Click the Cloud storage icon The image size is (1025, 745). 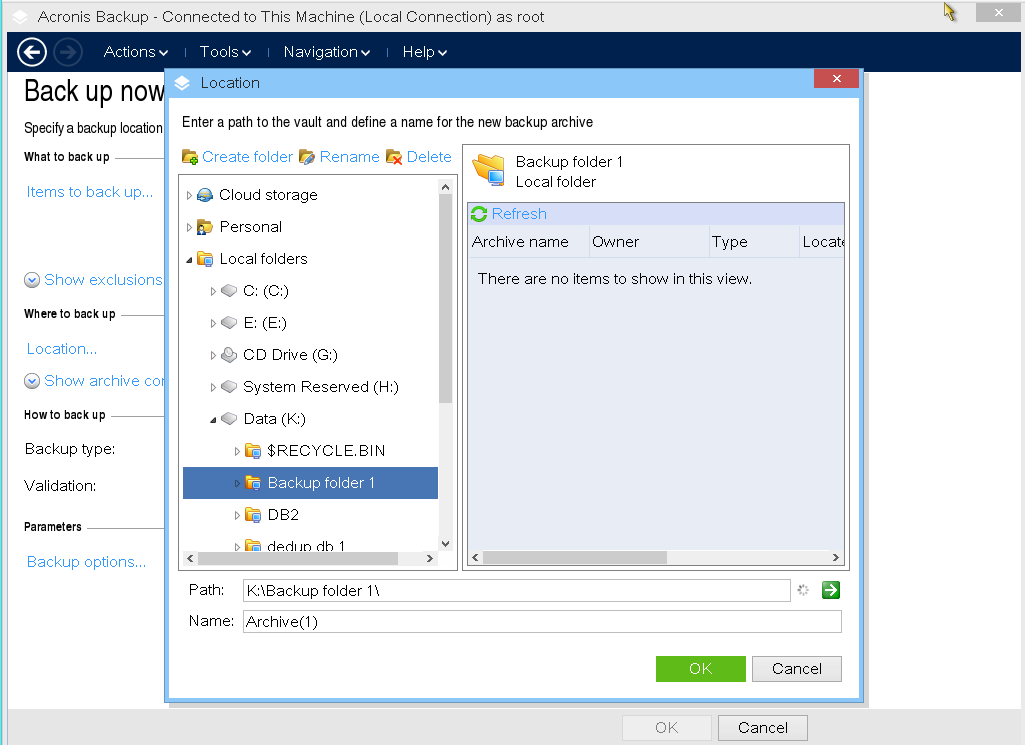point(205,195)
